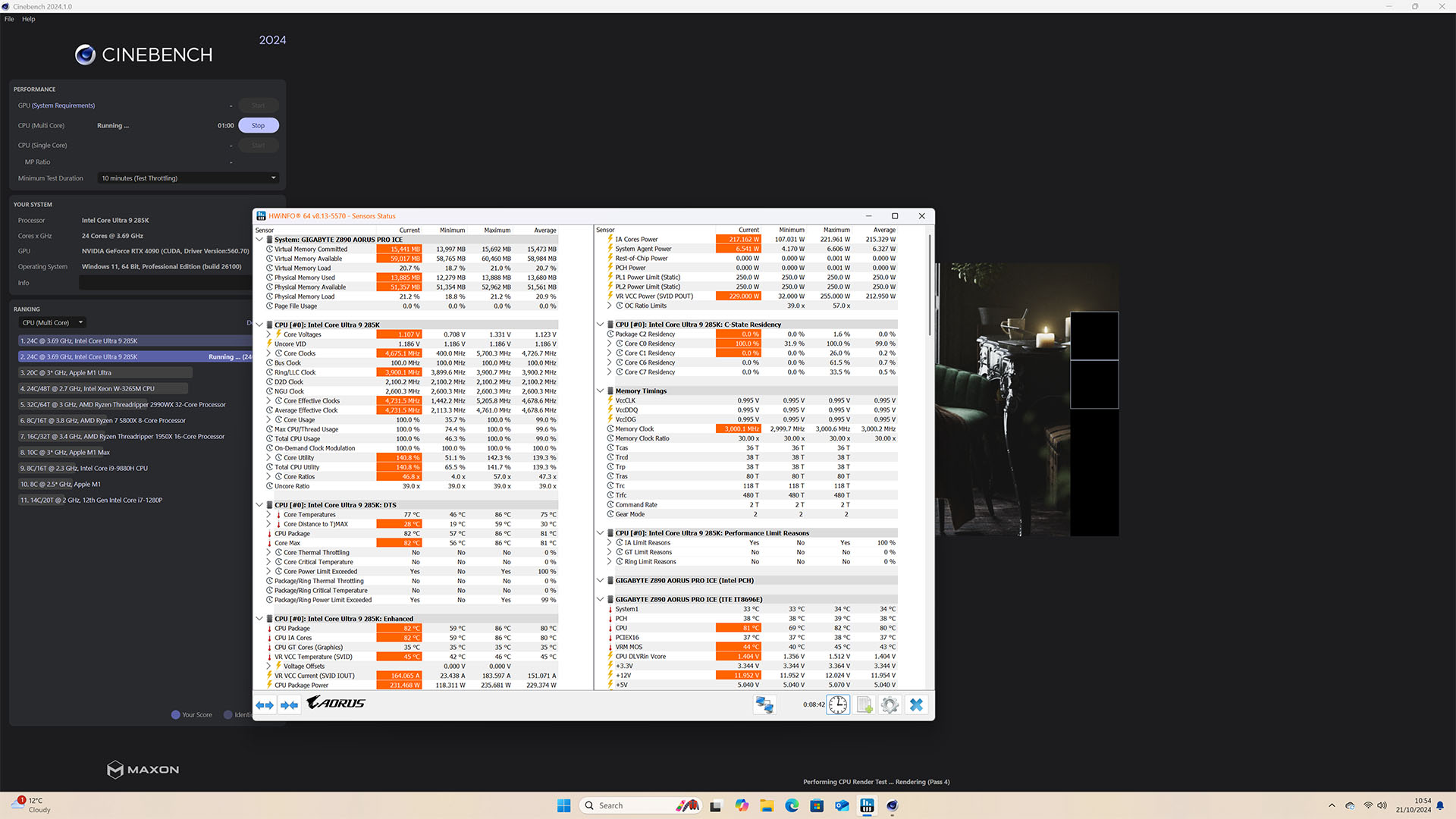Click the right pane Minimum column header
The height and width of the screenshot is (819, 1456).
[x=792, y=230]
